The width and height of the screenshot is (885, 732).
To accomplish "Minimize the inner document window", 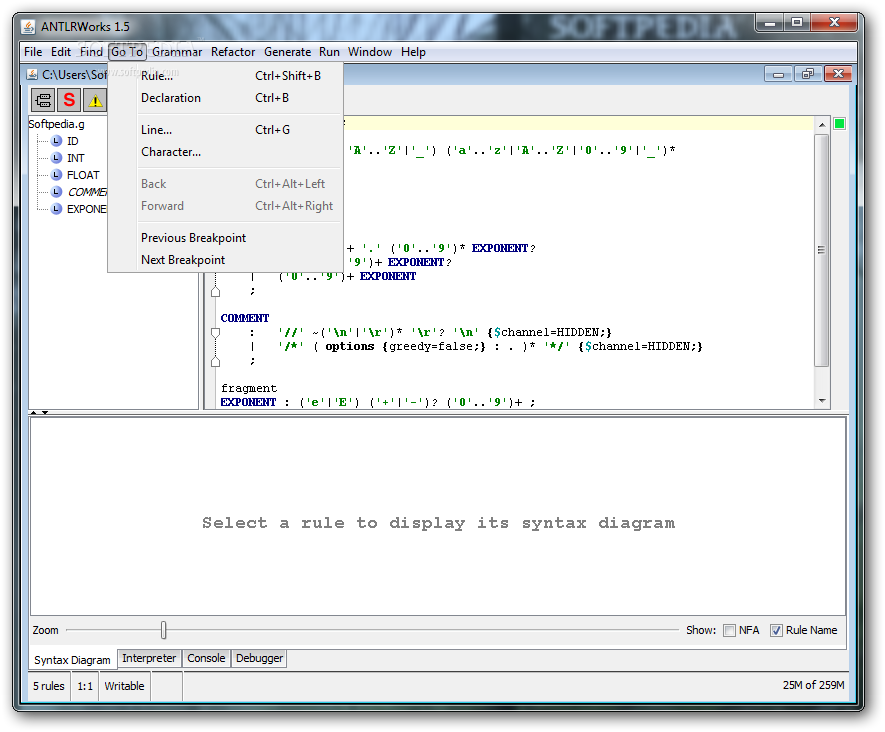I will 778,74.
